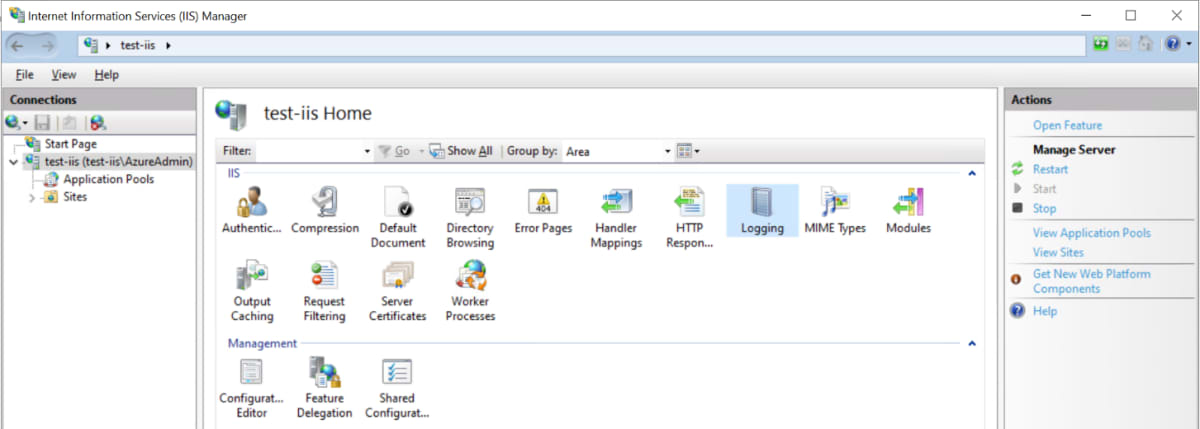Expand the Sites tree node
This screenshot has width=1200, height=429.
(x=32, y=198)
